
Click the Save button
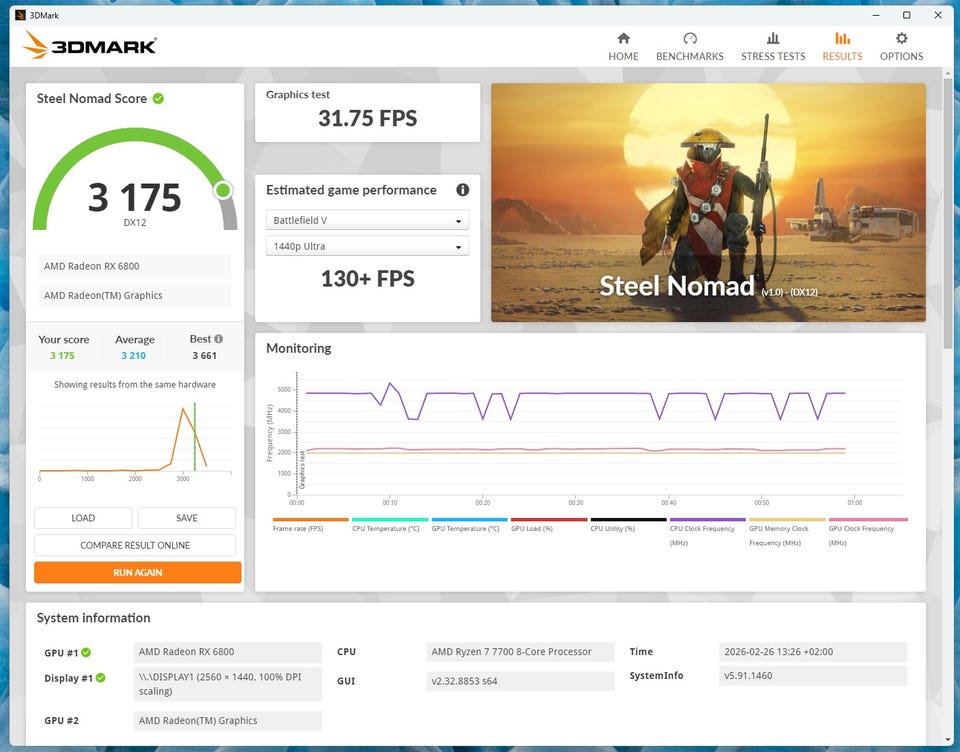pyautogui.click(x=186, y=518)
